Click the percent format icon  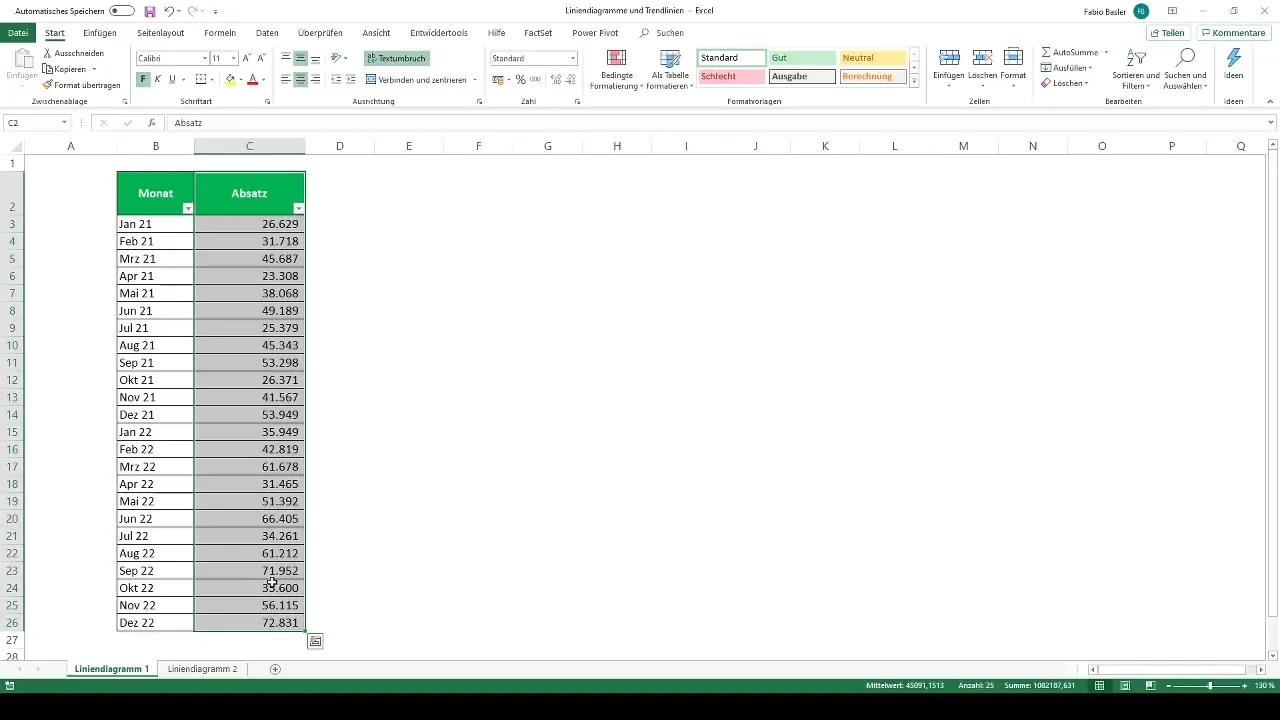pyautogui.click(x=520, y=79)
